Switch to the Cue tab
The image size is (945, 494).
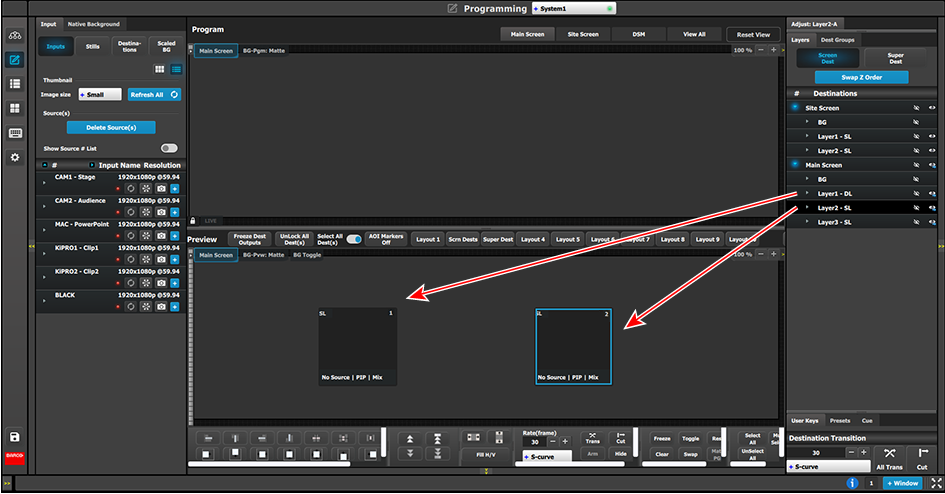coord(867,421)
